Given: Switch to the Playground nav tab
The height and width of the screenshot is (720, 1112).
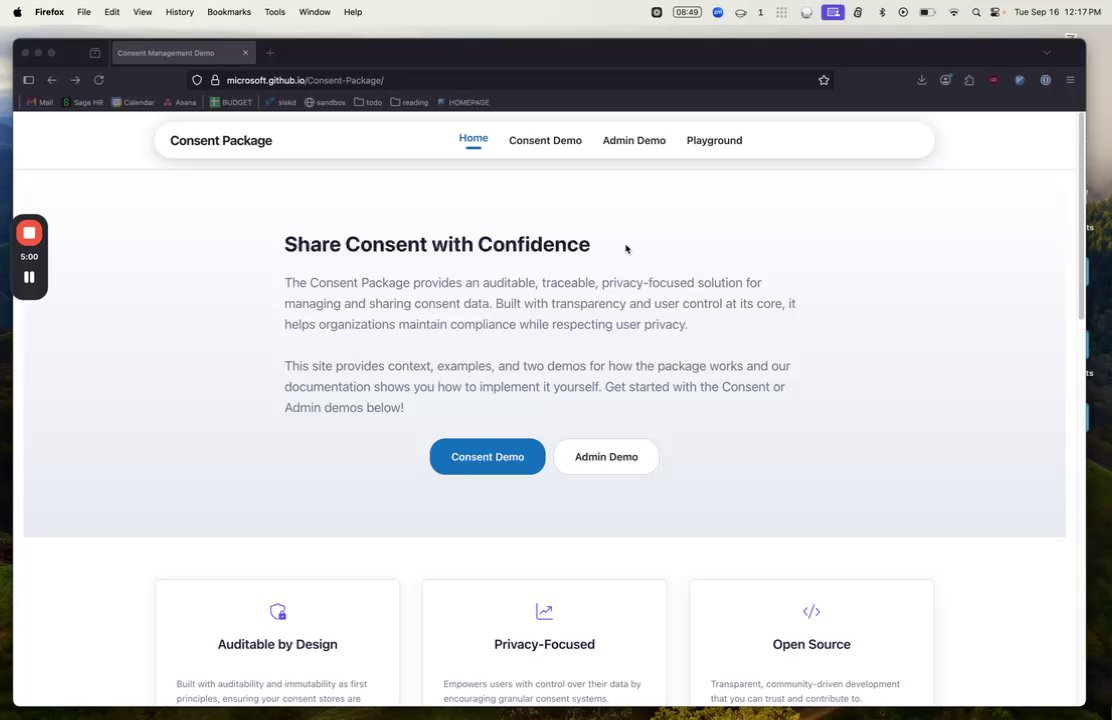Looking at the screenshot, I should point(714,140).
